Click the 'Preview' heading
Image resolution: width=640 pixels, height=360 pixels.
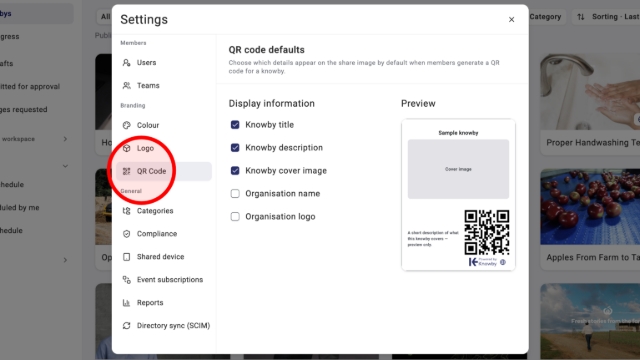click(x=418, y=103)
